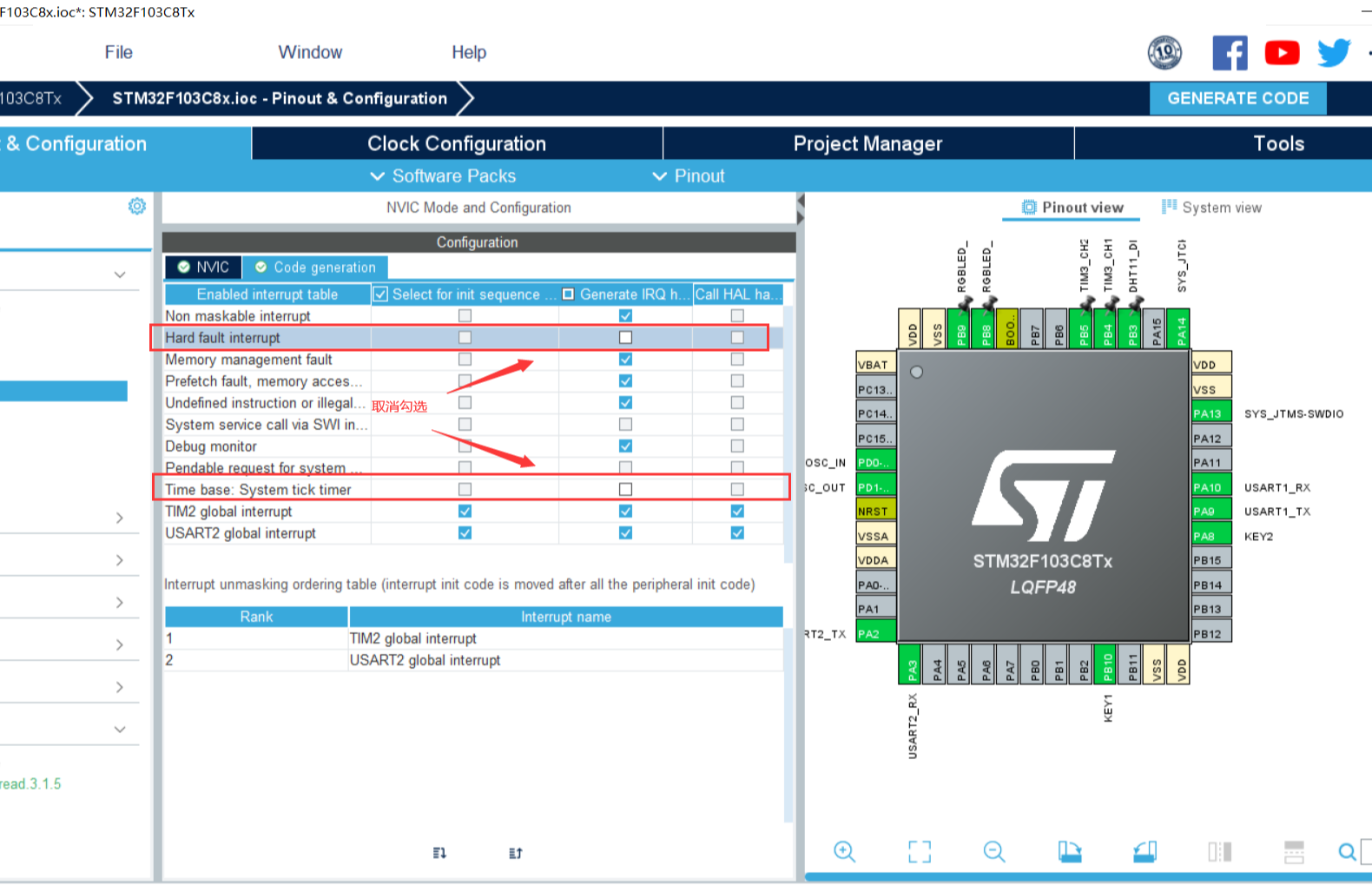Toggle Select for init sequence header checkbox
1372x892 pixels.
pos(380,294)
